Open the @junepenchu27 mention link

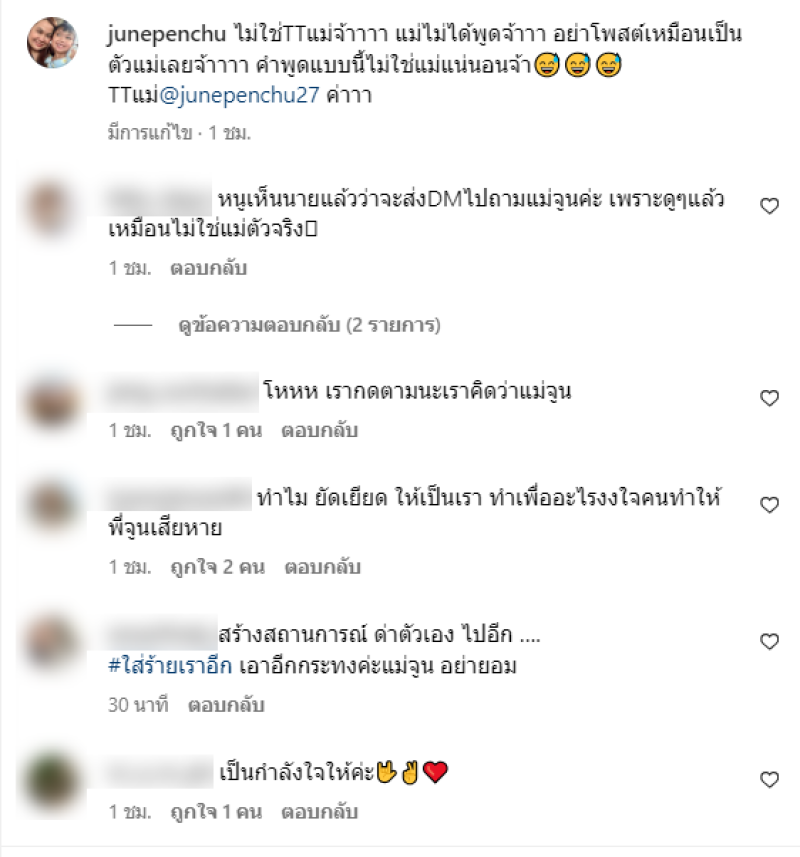[239, 95]
